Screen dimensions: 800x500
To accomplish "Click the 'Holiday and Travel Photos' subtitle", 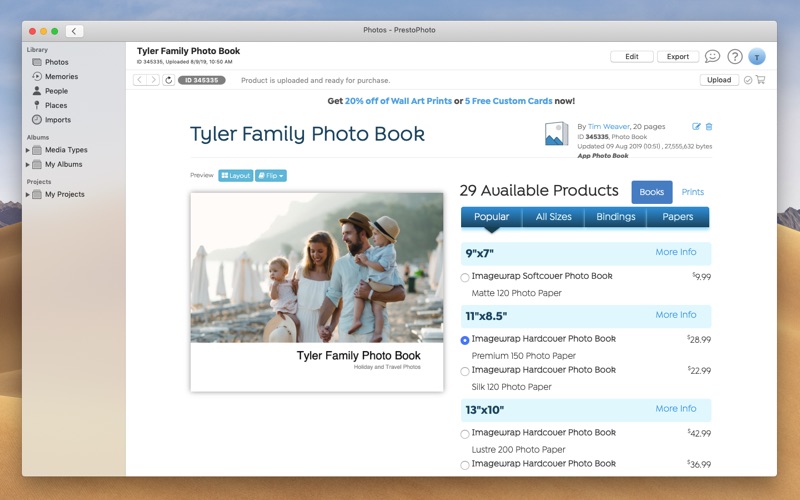I will coord(387,367).
